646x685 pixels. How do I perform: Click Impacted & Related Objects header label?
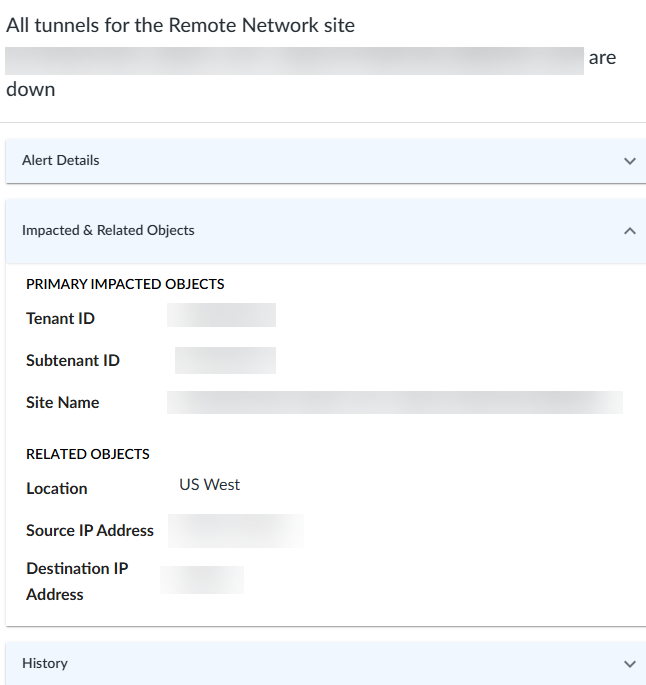(108, 230)
